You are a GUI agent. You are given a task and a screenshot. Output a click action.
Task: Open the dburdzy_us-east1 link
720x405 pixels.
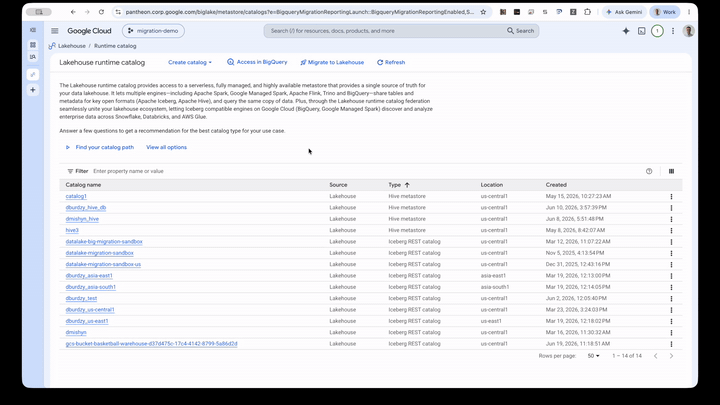87,321
